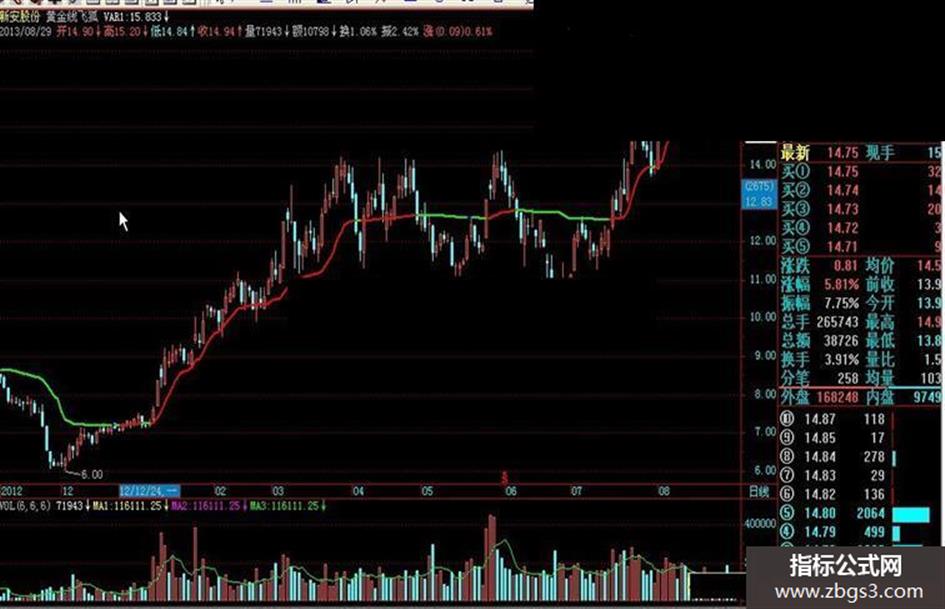945x609 pixels.
Task: Click the 14.00 price scale label
Action: point(762,164)
